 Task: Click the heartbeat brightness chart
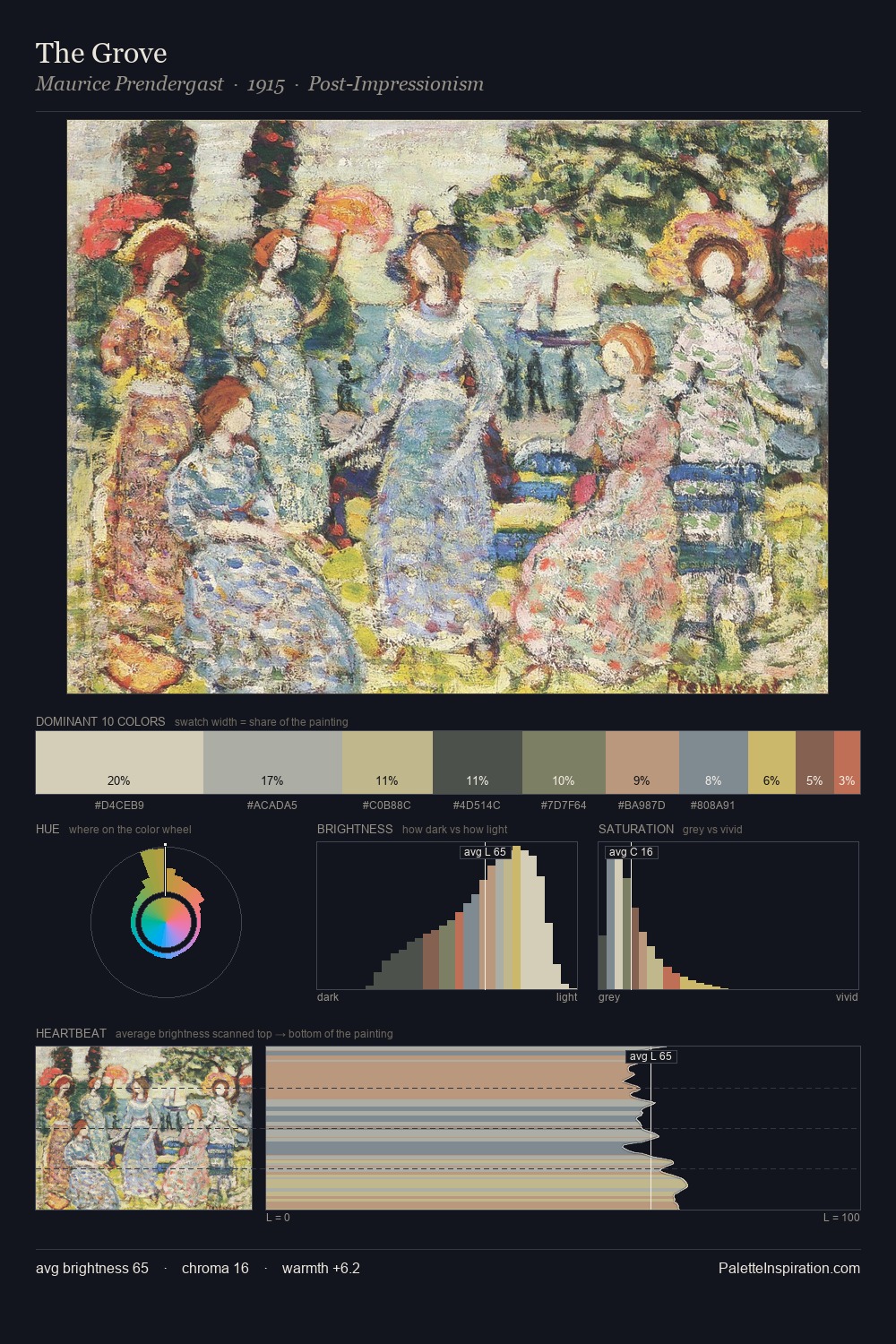click(x=563, y=1128)
